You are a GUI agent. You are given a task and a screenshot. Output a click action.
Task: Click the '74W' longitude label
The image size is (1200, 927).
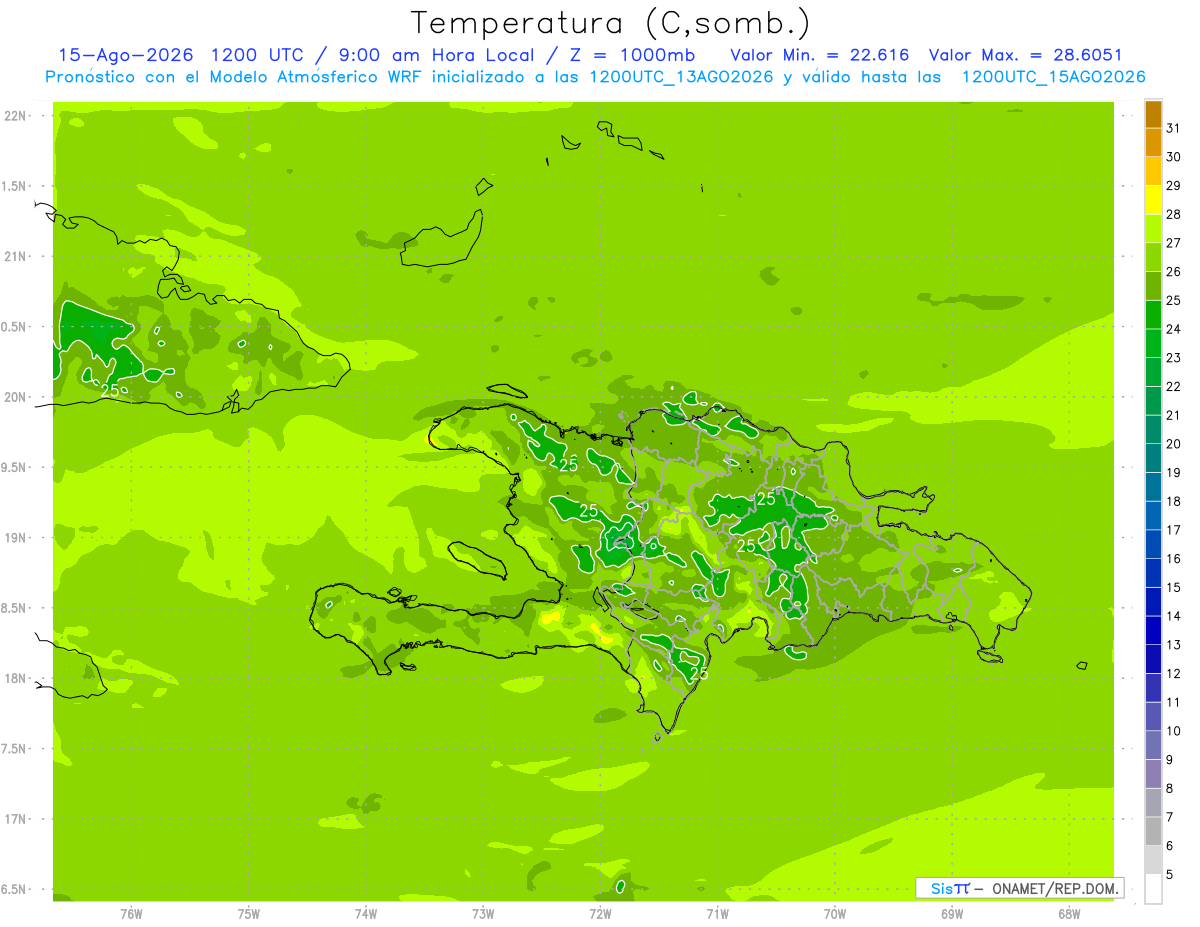pyautogui.click(x=366, y=914)
